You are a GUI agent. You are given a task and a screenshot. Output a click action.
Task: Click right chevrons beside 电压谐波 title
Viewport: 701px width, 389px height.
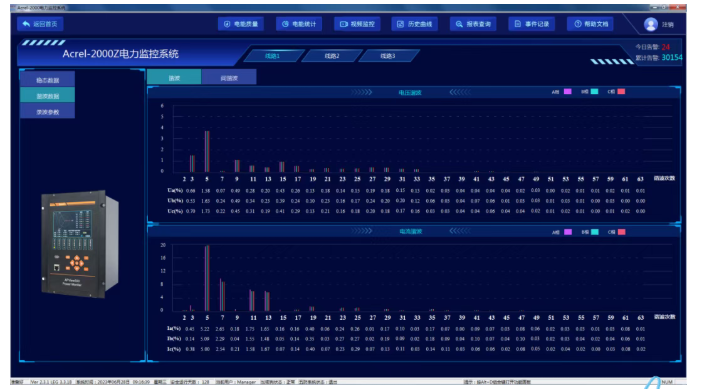361,92
